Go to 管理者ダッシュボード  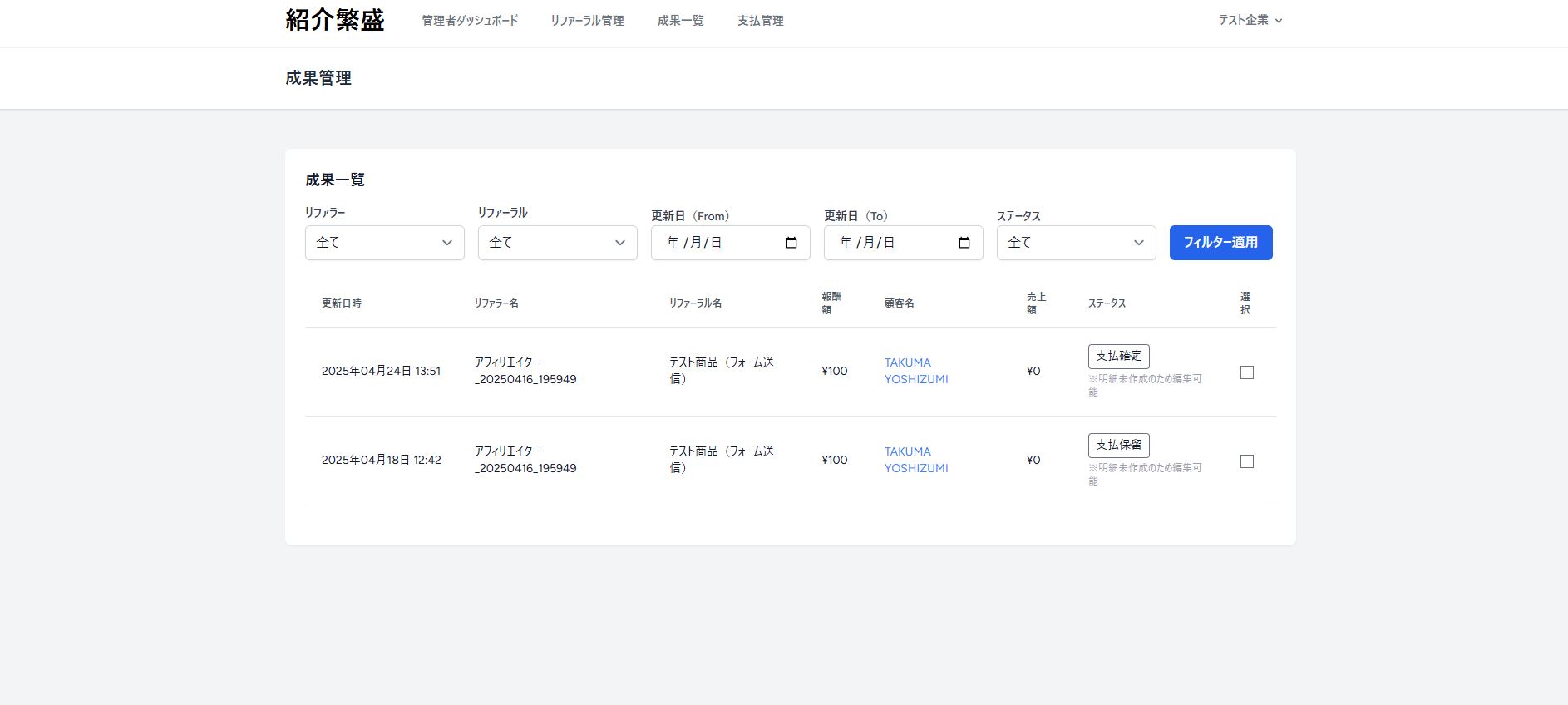coord(470,20)
